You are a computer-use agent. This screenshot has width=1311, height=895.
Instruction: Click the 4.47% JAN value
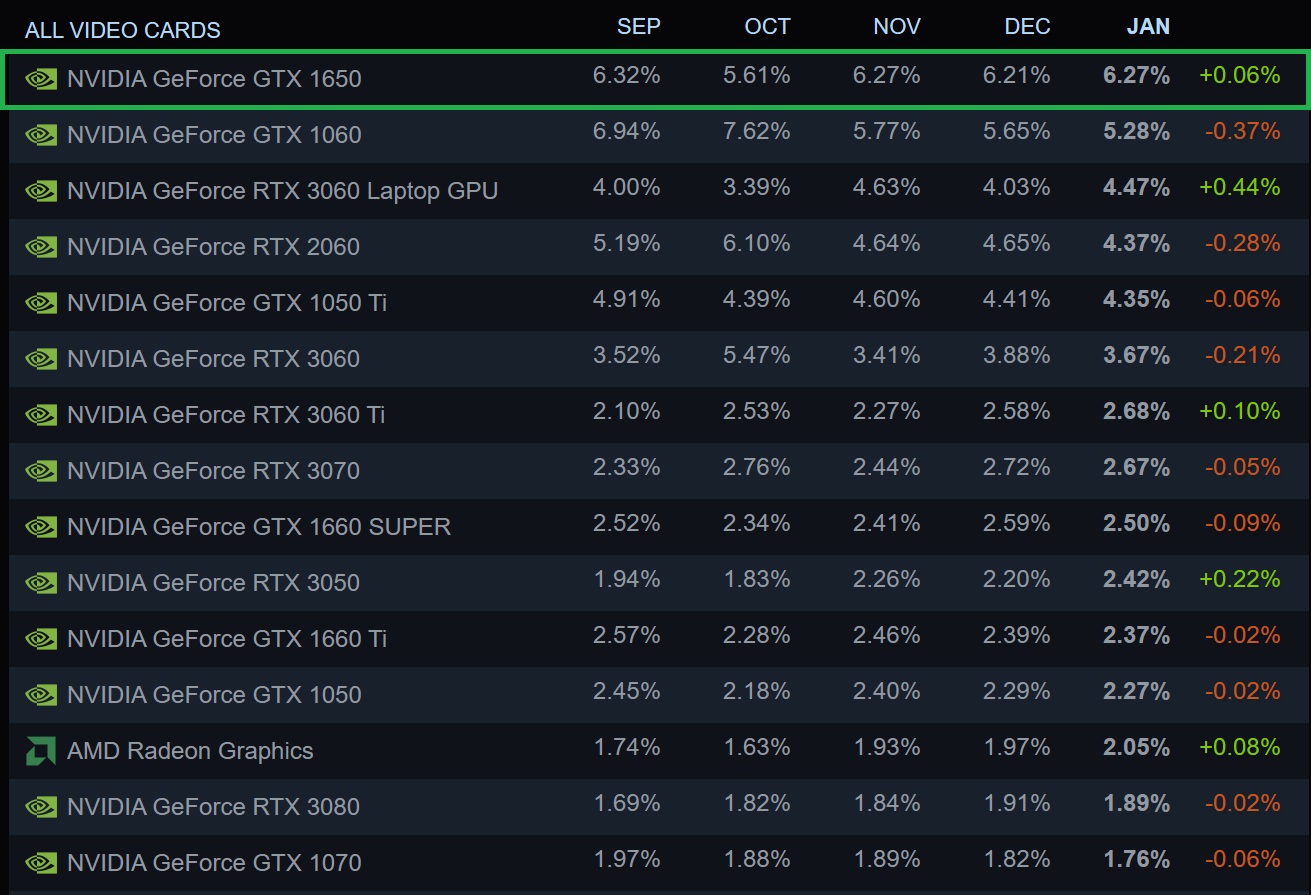[x=1136, y=187]
